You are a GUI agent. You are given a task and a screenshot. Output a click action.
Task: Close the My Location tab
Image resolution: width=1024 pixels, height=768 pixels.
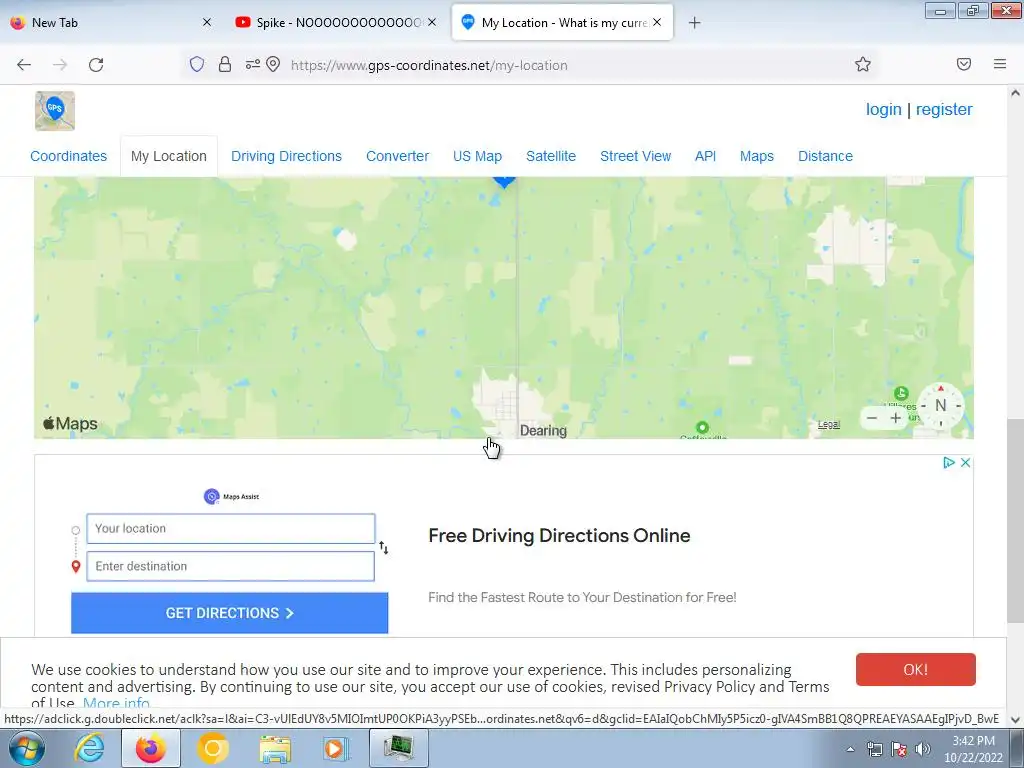tap(657, 22)
